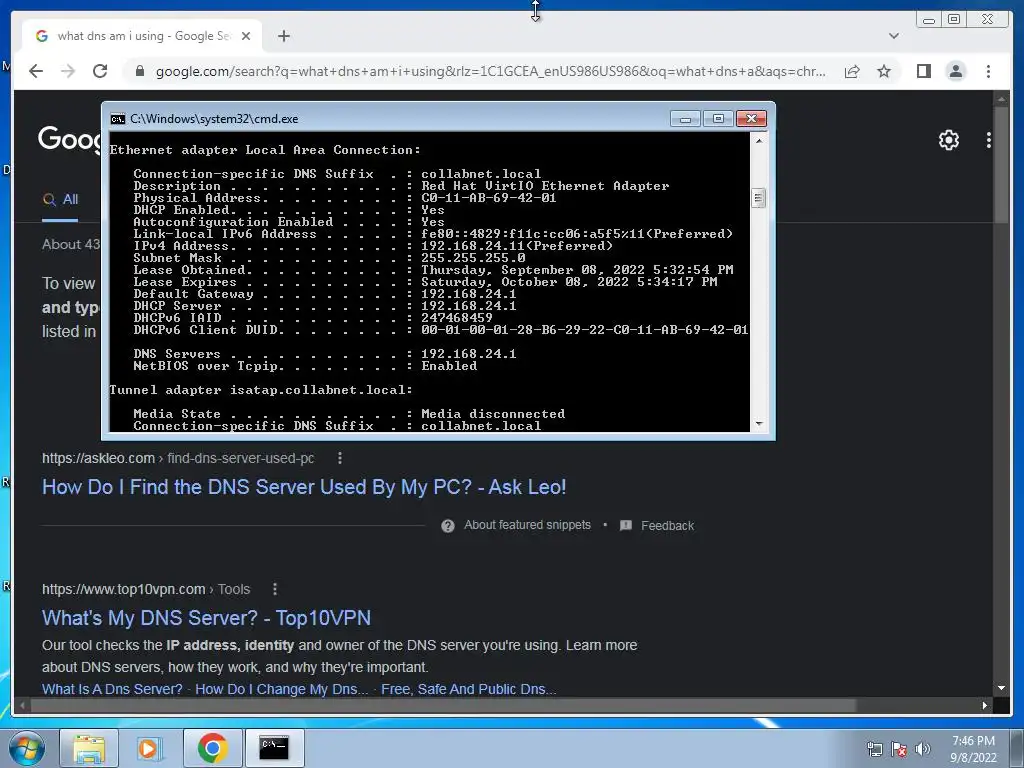Click Default Gateway line in cmd

point(325,294)
